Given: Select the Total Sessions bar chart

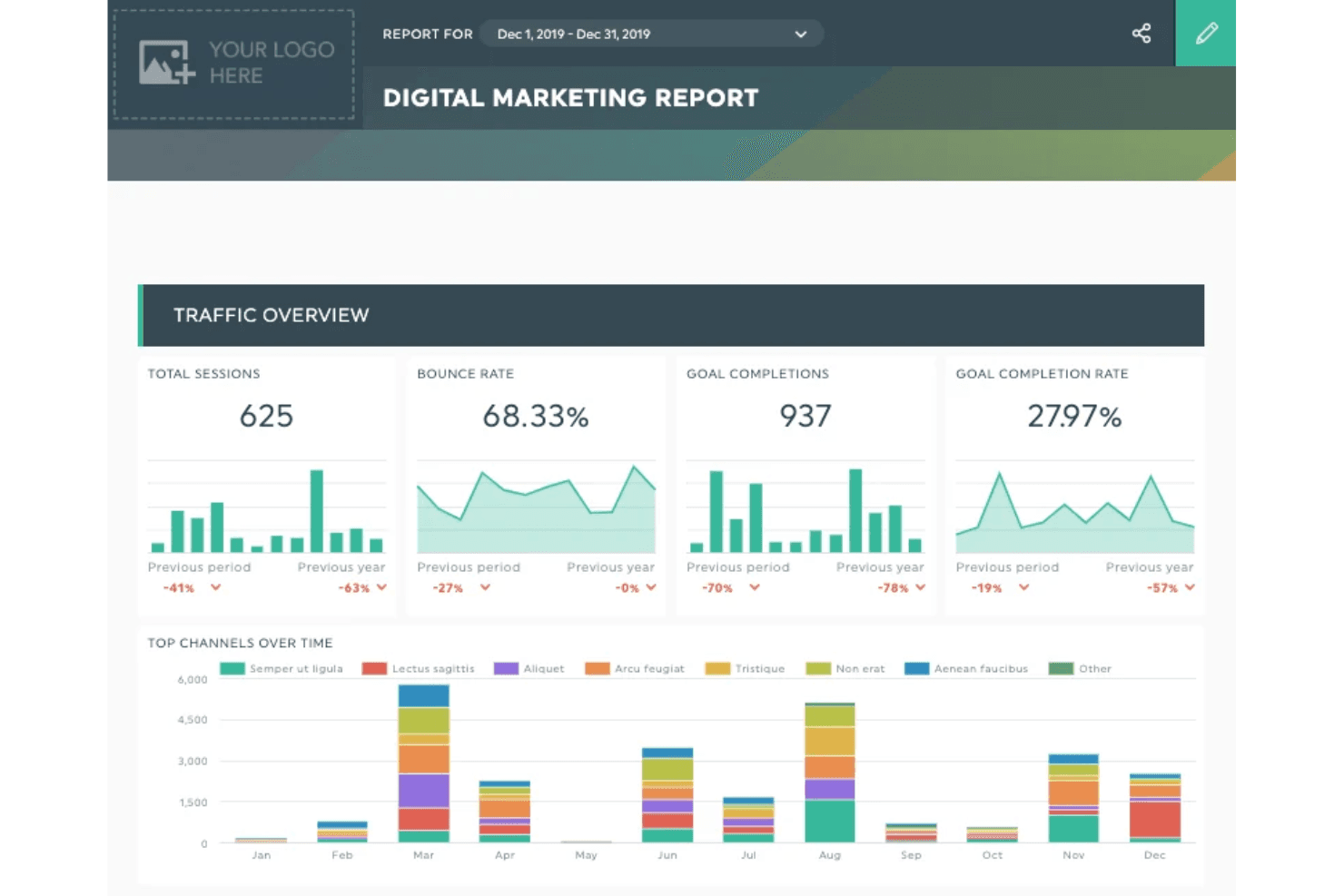Looking at the screenshot, I should pos(267,507).
